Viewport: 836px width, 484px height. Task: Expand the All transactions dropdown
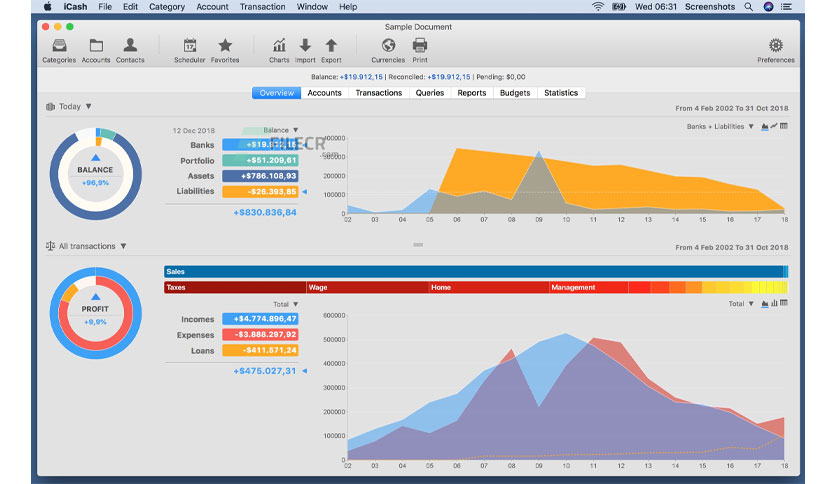[x=123, y=246]
